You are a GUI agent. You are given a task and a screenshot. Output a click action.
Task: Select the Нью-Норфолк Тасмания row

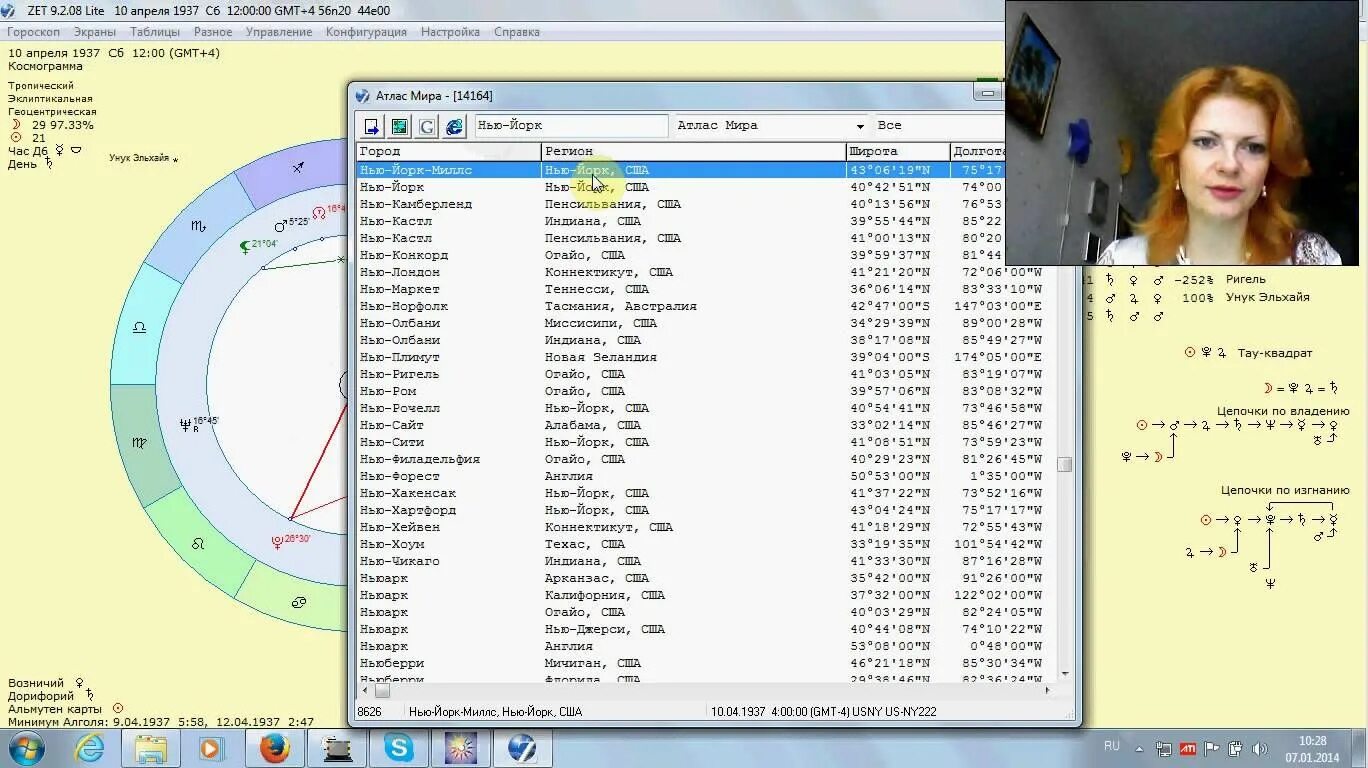click(x=706, y=306)
